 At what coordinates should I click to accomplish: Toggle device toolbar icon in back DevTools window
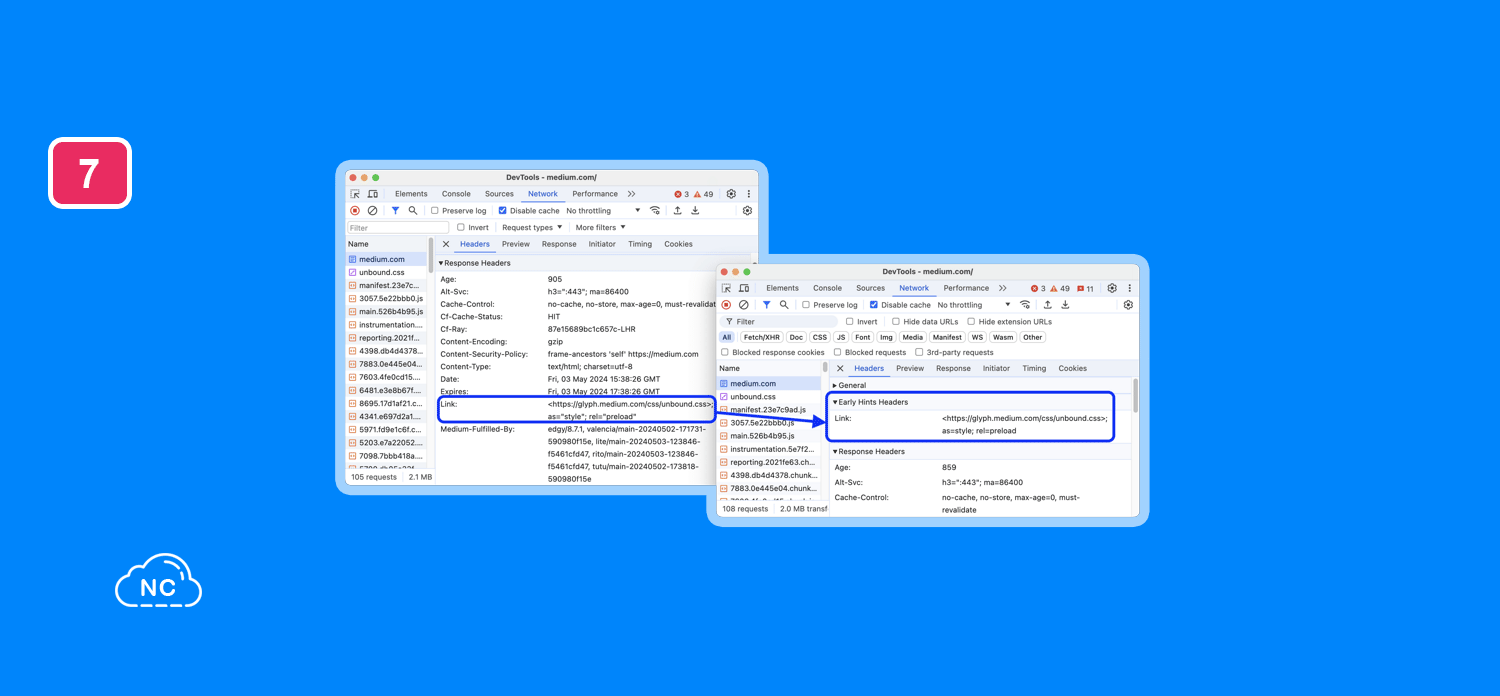tap(372, 194)
